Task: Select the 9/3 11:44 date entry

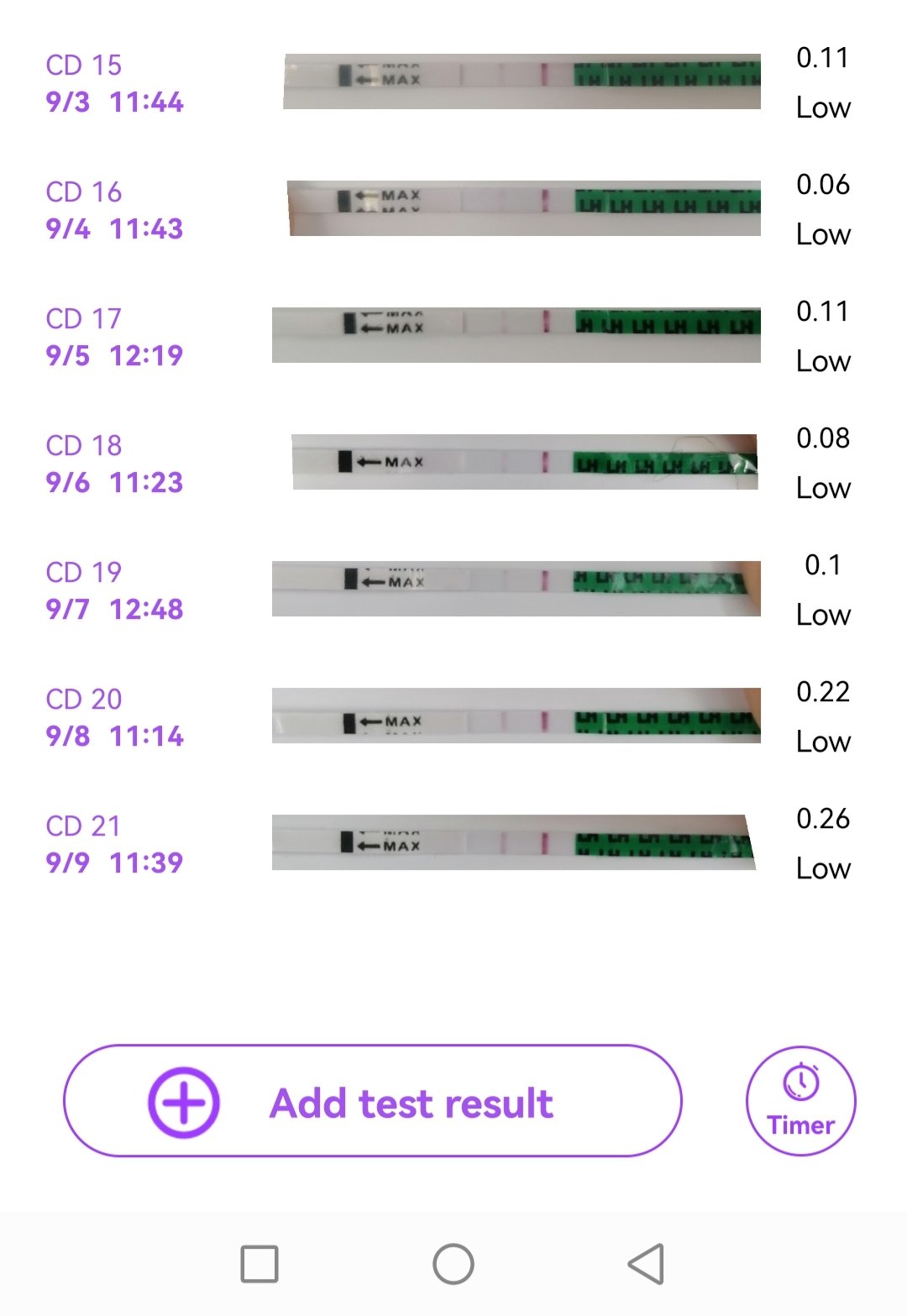Action: point(114,102)
